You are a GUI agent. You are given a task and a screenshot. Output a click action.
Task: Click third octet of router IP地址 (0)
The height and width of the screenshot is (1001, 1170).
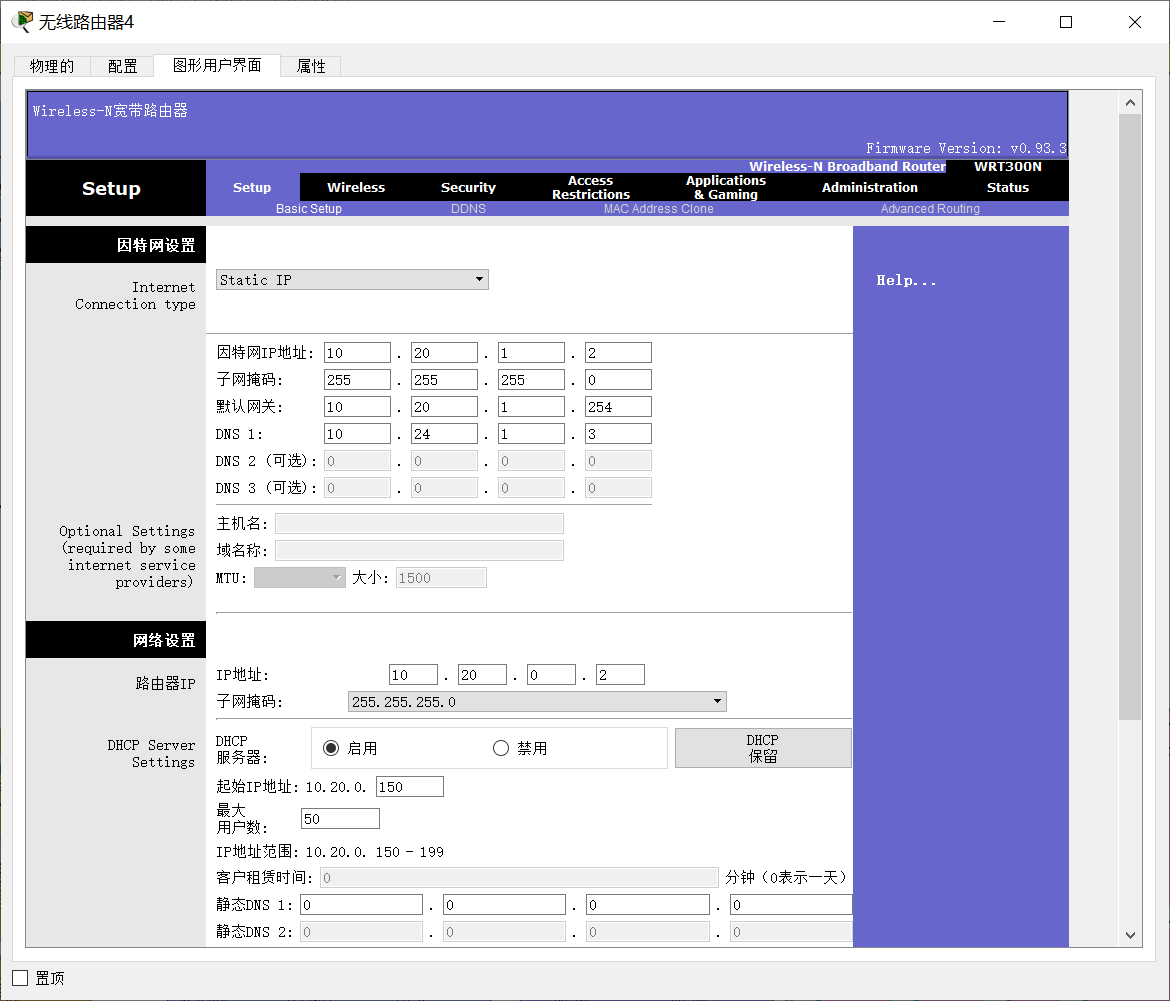(x=551, y=674)
